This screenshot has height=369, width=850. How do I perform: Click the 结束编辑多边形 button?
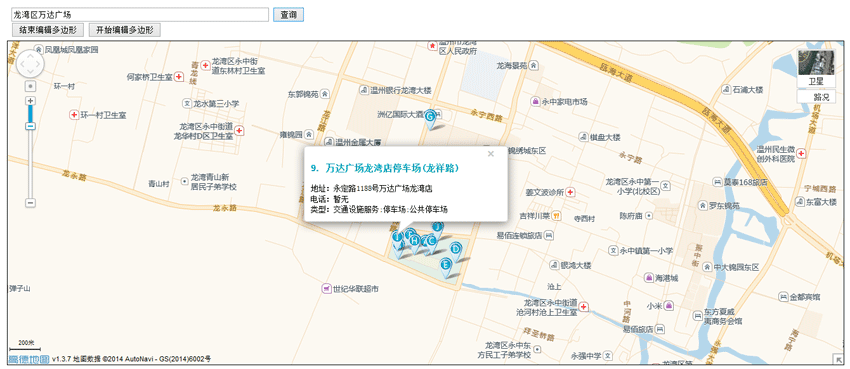(48, 30)
